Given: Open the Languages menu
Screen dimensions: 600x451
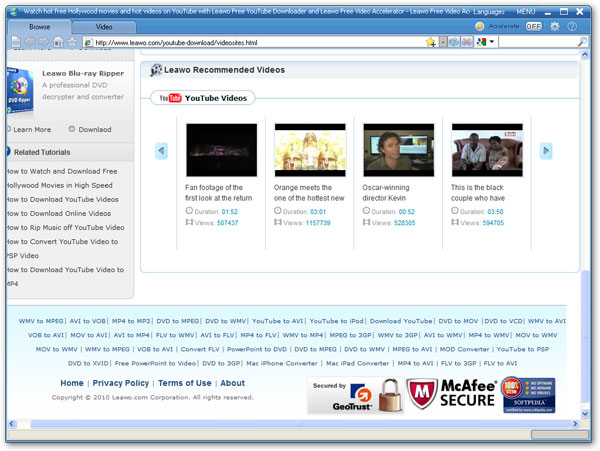Looking at the screenshot, I should point(489,11).
